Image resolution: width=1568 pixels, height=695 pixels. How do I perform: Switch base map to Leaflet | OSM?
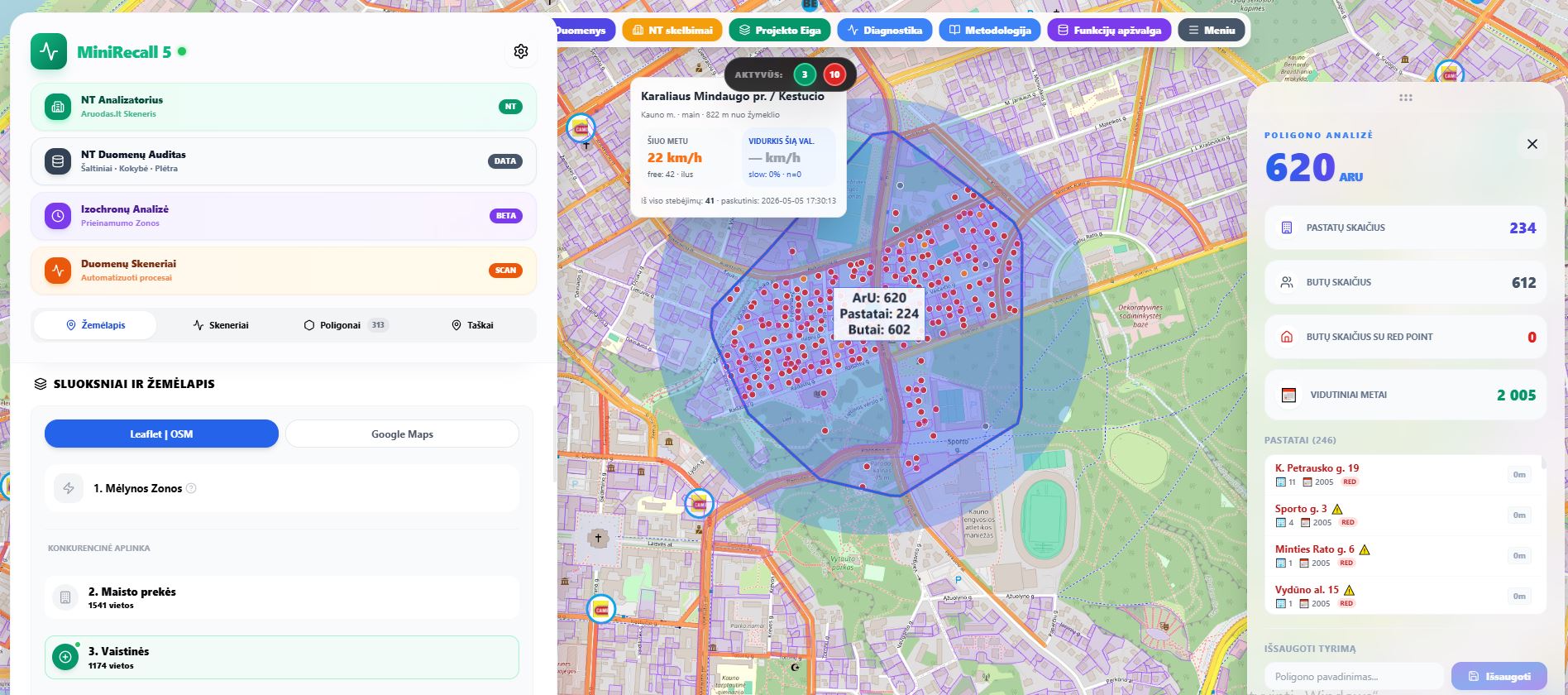click(161, 434)
